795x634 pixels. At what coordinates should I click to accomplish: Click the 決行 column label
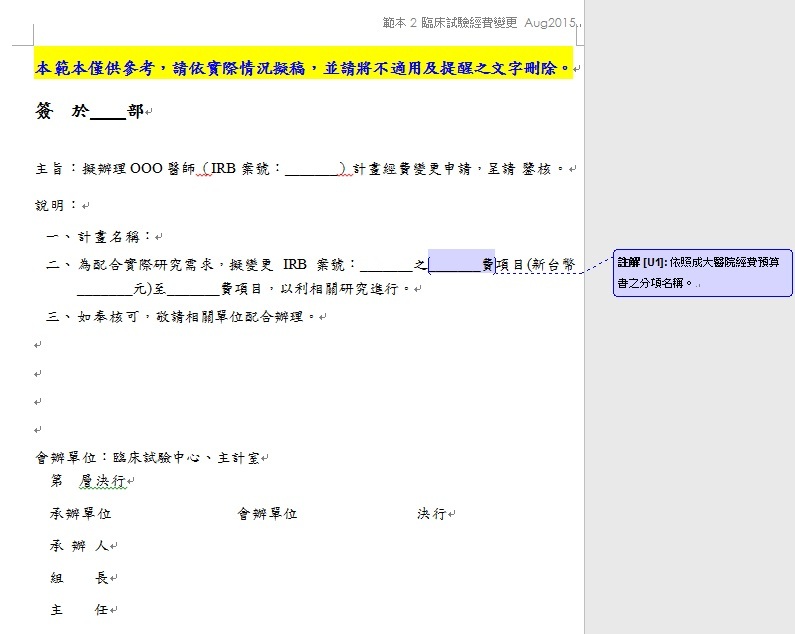tap(432, 514)
